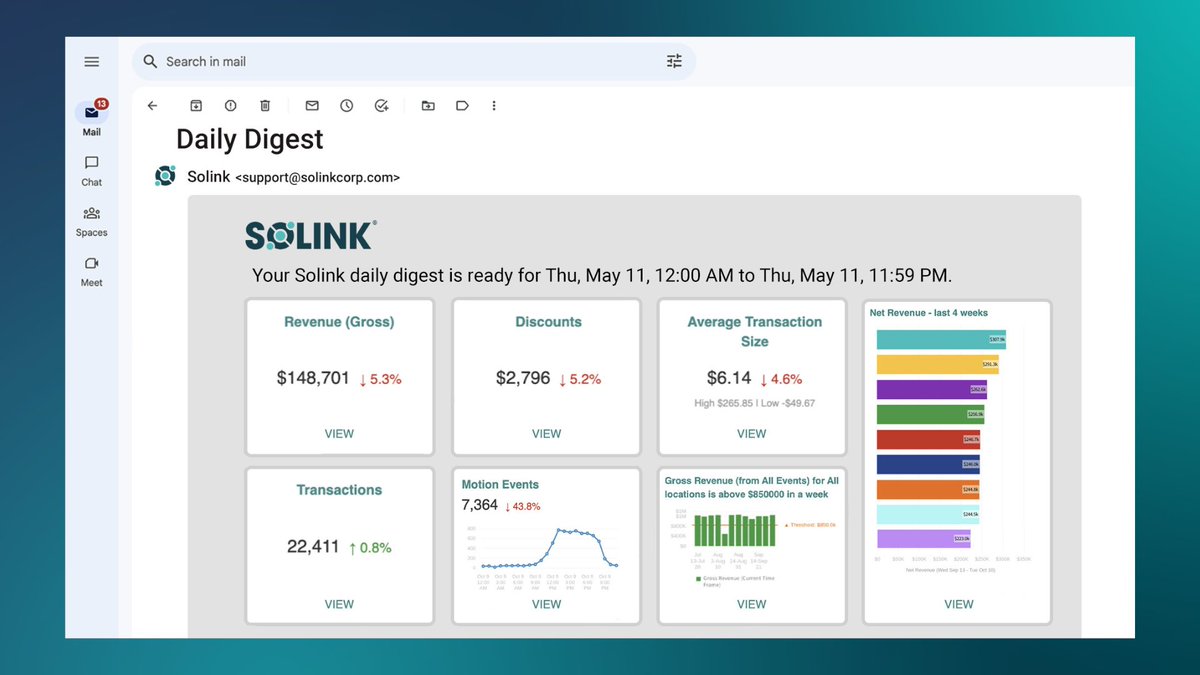Image resolution: width=1200 pixels, height=675 pixels.
Task: Open the main menu hamburger icon
Action: pos(91,62)
